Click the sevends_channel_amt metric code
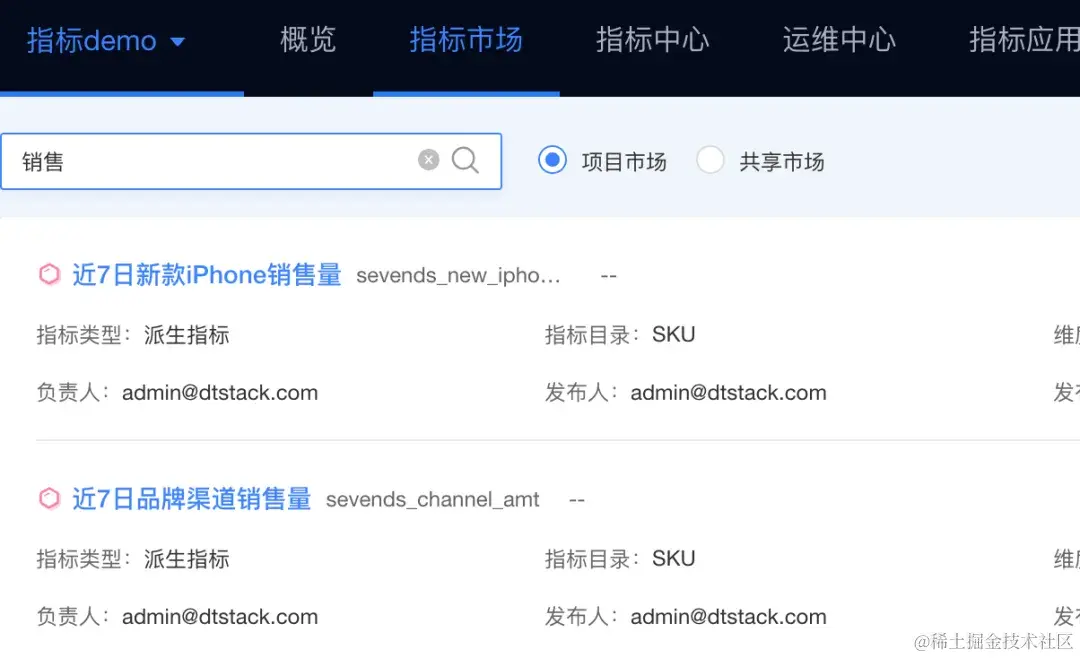The image size is (1080, 658). (x=433, y=500)
